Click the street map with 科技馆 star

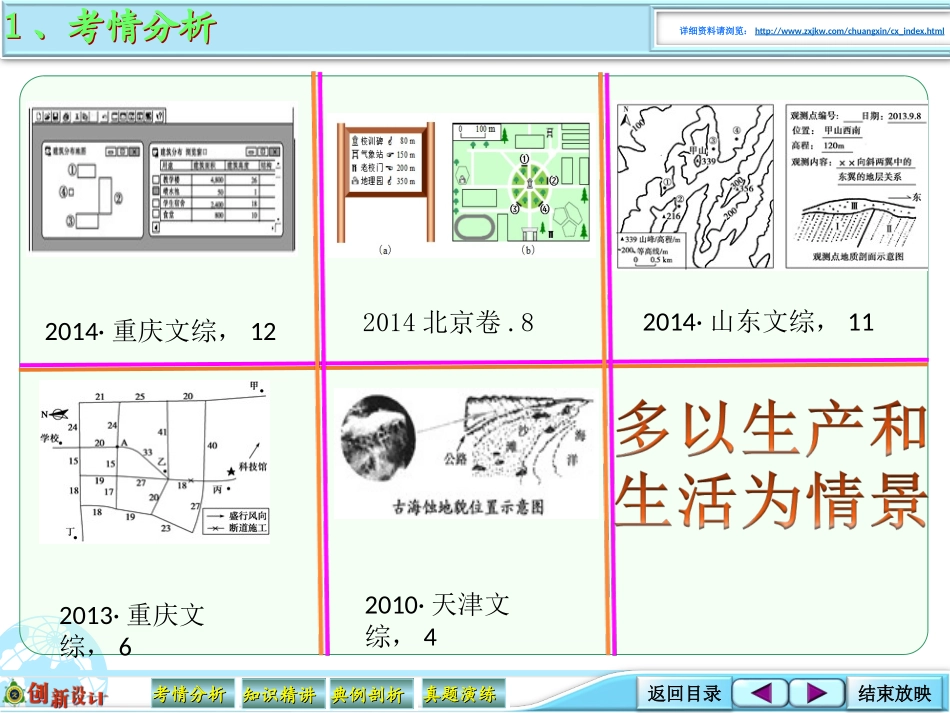[155, 462]
